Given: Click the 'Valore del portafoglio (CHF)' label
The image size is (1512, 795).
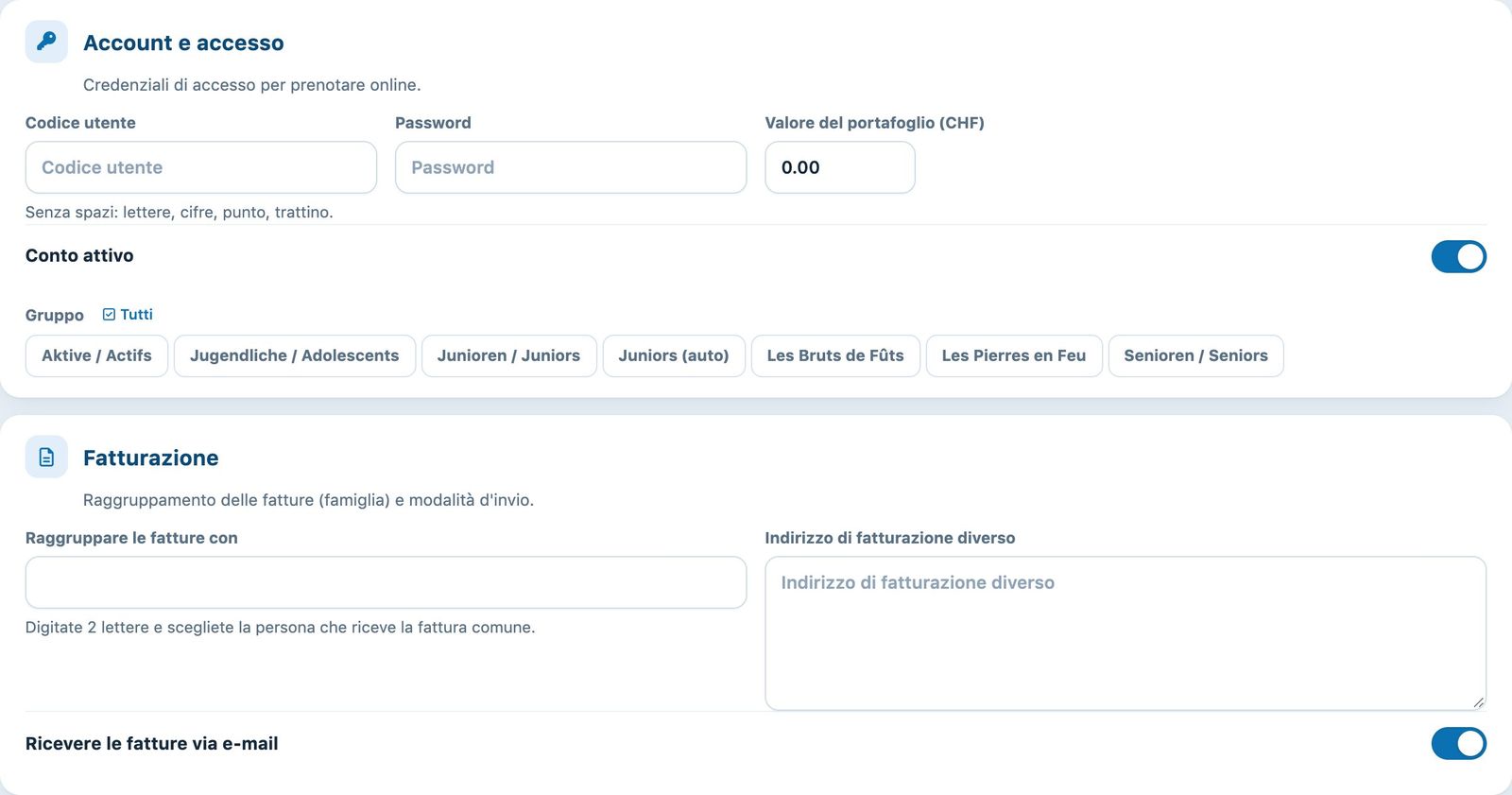Looking at the screenshot, I should (x=875, y=123).
